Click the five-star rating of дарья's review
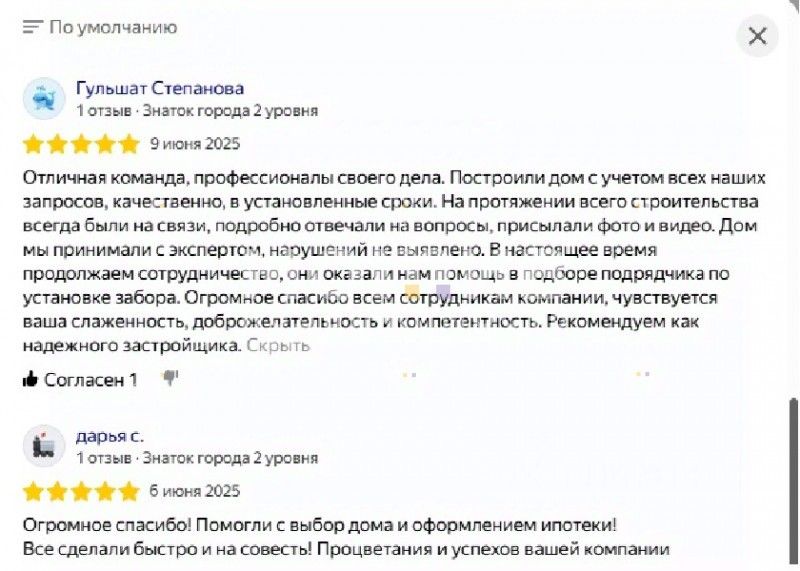Image resolution: width=800 pixels, height=571 pixels. click(81, 491)
